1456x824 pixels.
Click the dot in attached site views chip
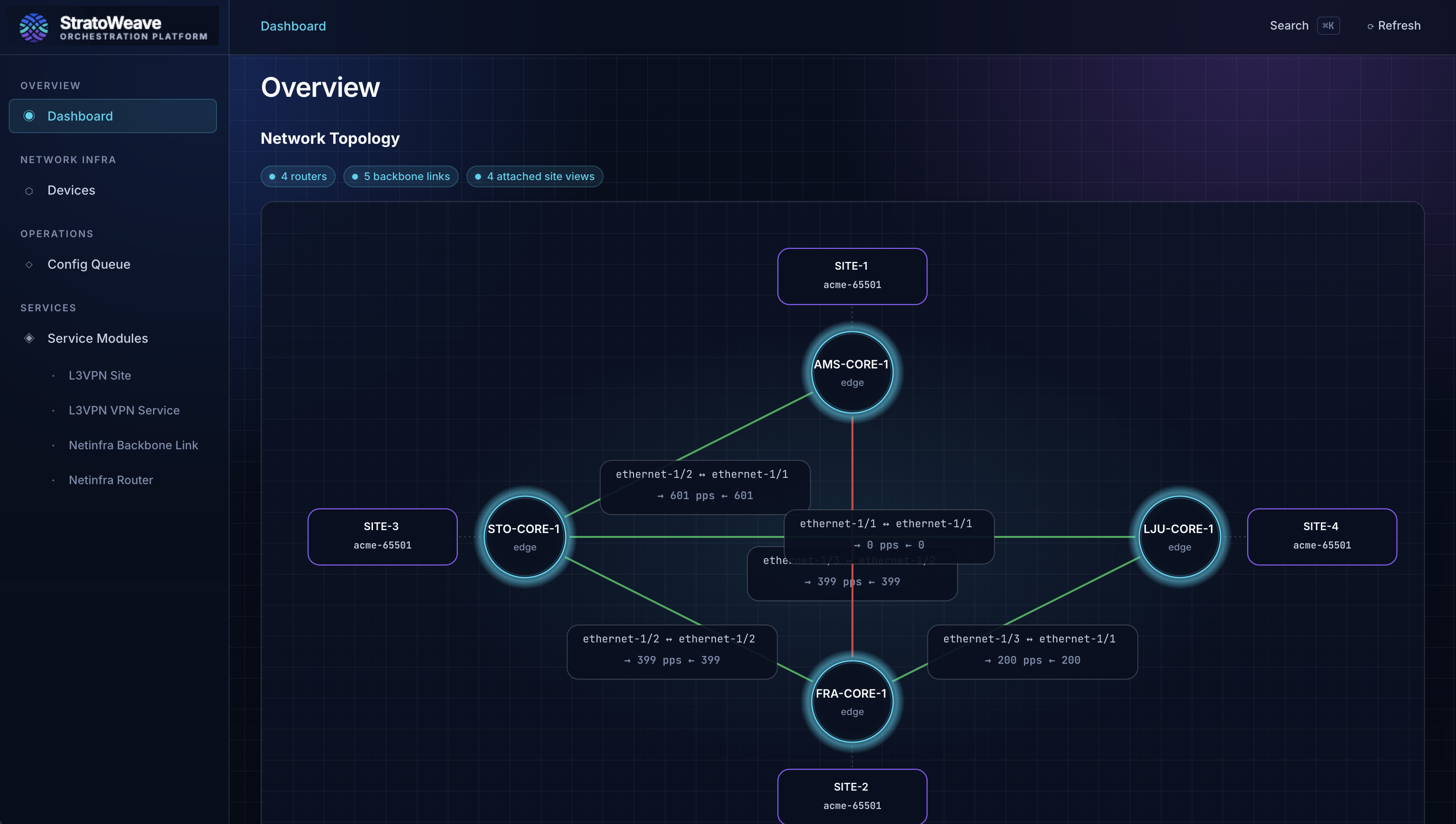tap(478, 177)
